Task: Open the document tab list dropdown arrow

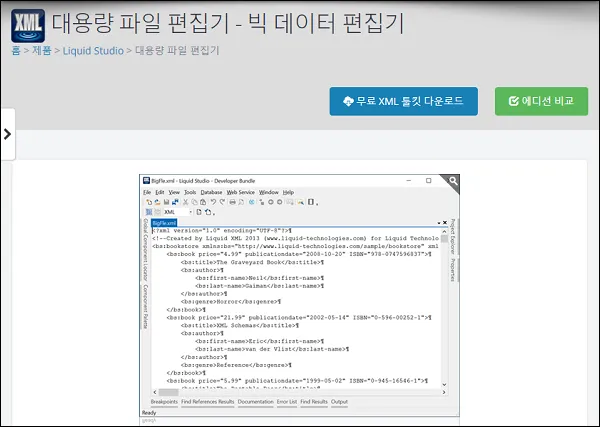Action: [439, 223]
